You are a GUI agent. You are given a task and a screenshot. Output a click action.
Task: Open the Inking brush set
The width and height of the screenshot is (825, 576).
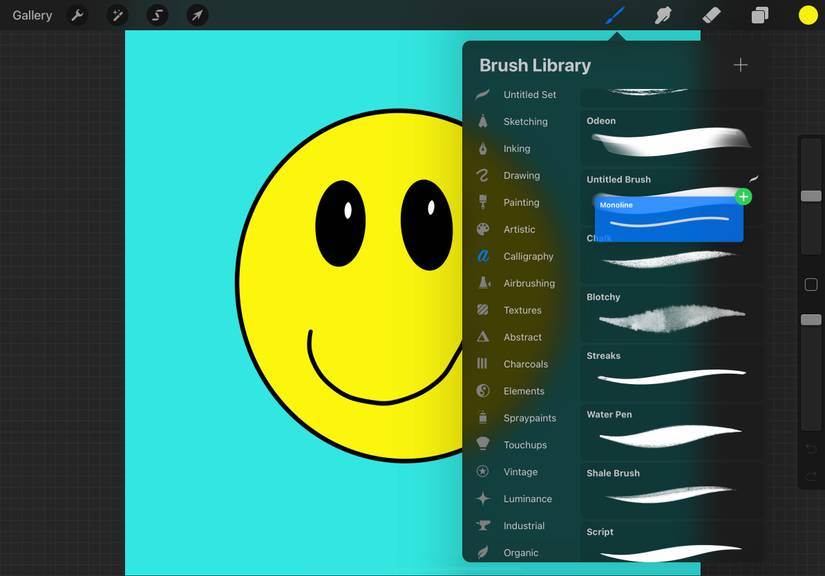coord(516,148)
